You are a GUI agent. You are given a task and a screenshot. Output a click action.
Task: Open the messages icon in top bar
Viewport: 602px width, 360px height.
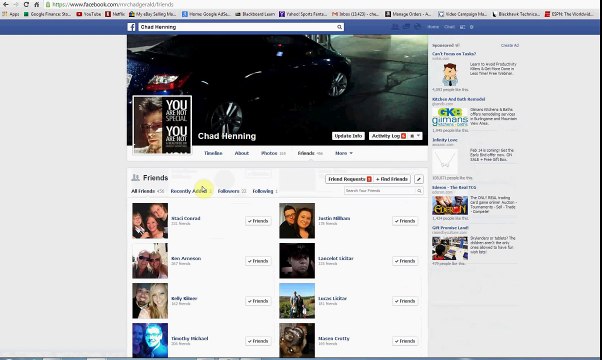(x=406, y=27)
